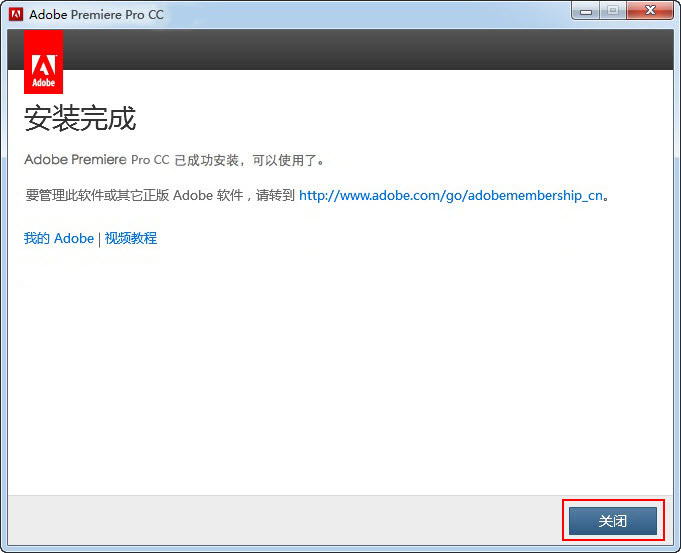Click the 关闭 button
This screenshot has width=681, height=553.
click(x=613, y=520)
